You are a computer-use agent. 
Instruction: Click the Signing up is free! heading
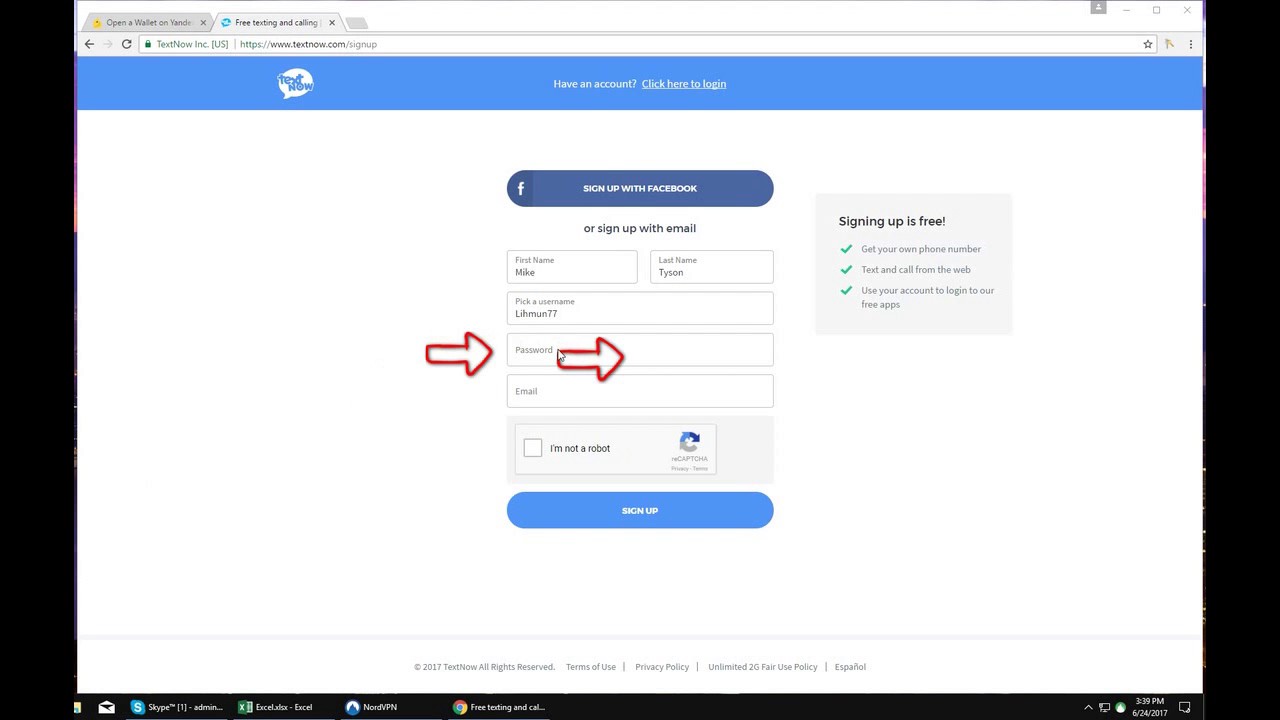pyautogui.click(x=892, y=221)
